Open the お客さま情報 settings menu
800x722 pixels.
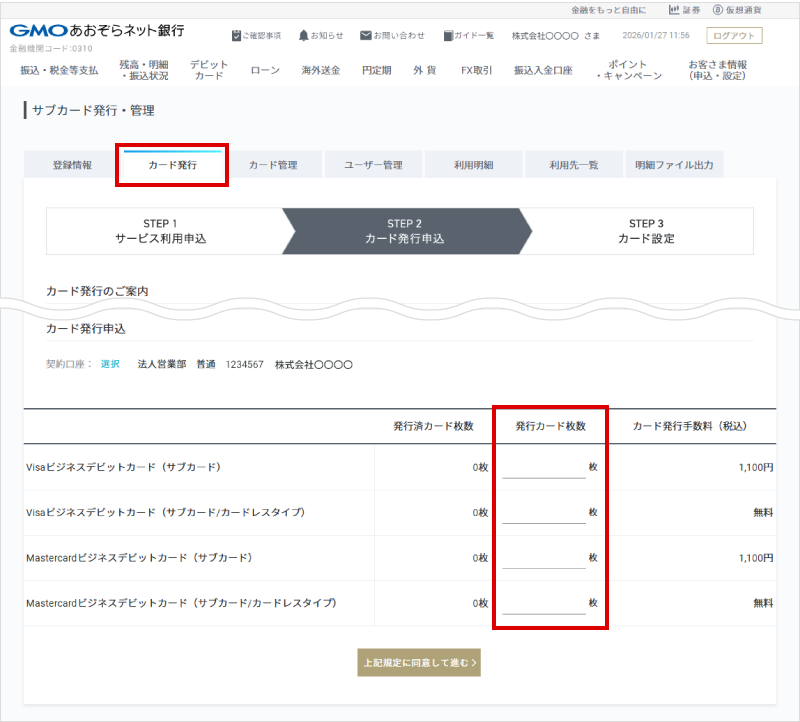717,70
